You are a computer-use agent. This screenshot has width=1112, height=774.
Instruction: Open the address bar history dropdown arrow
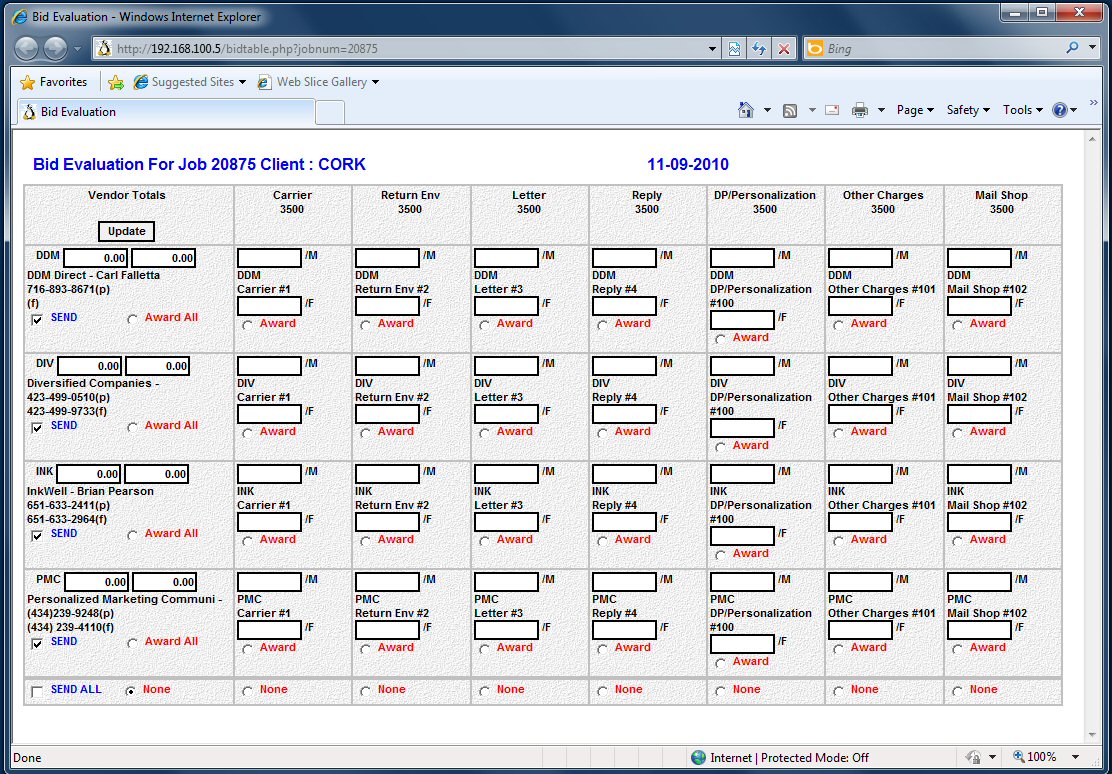pos(712,49)
